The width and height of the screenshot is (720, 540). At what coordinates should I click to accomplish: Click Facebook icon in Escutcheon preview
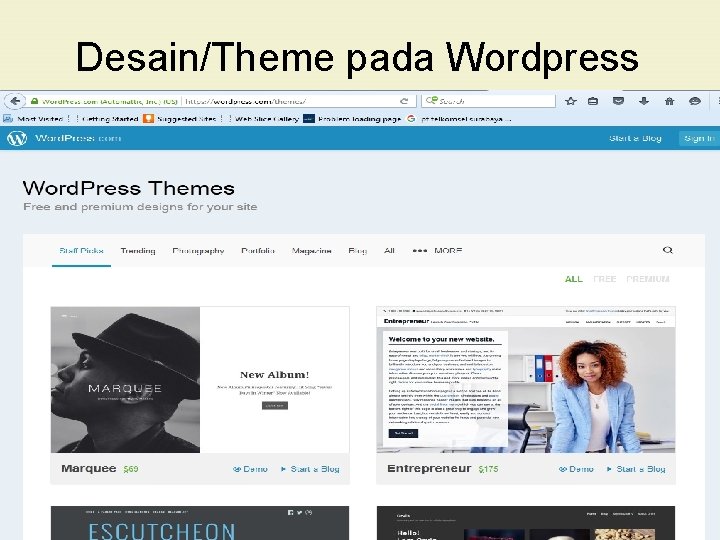click(291, 512)
